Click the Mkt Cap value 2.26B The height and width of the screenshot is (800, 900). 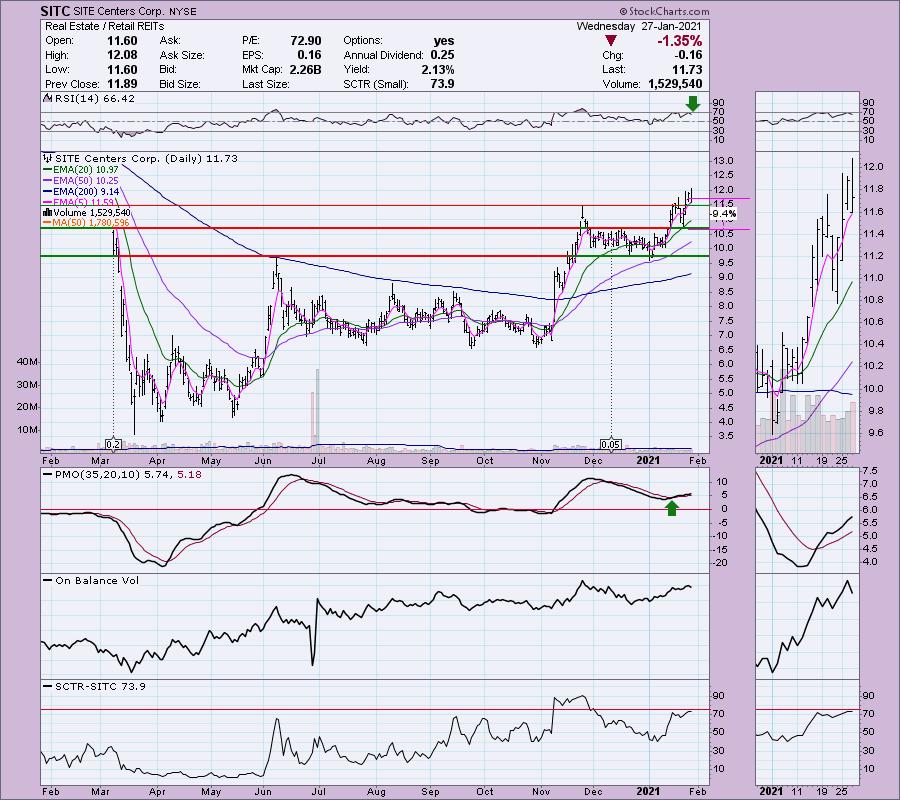[x=305, y=69]
